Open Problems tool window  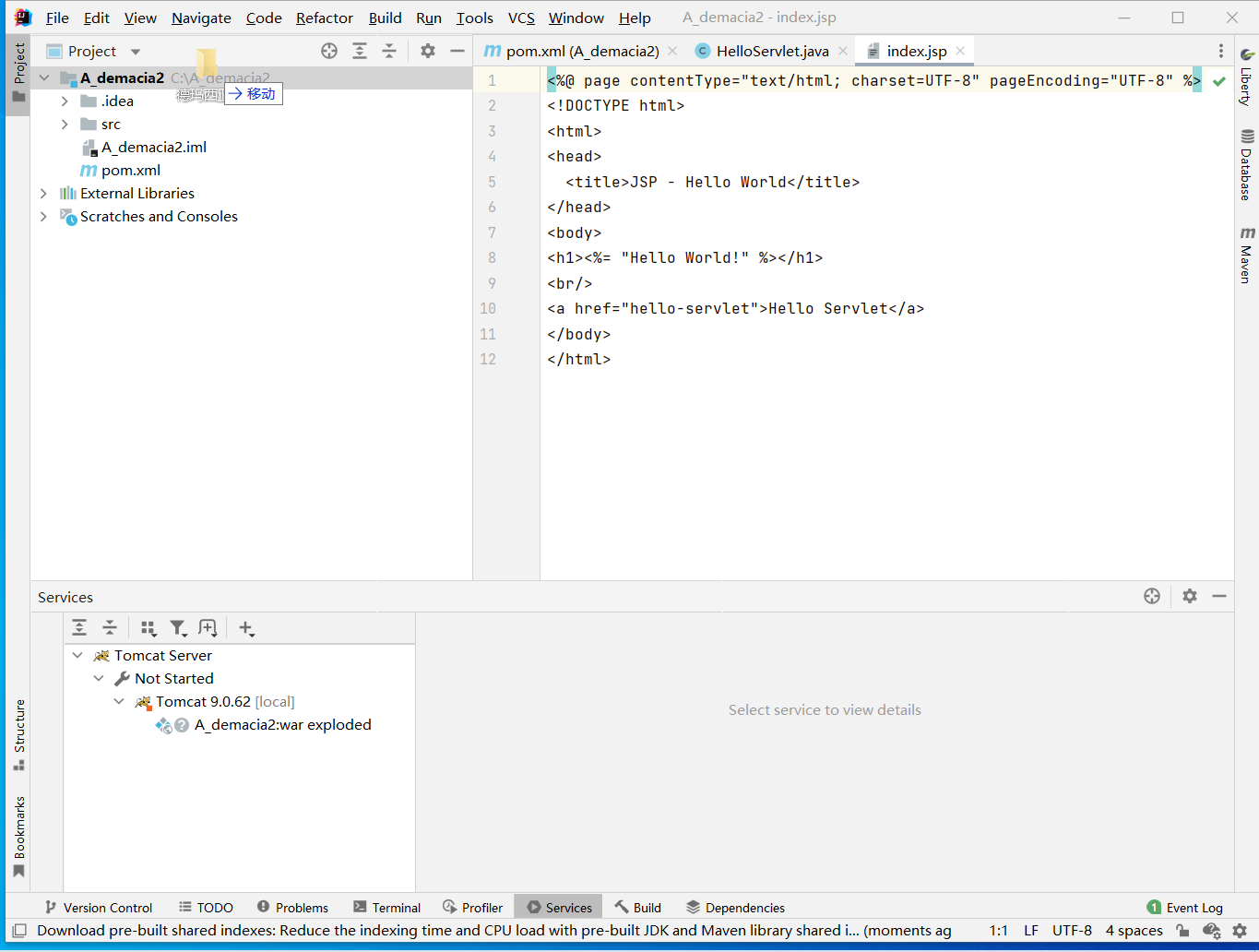coord(292,908)
